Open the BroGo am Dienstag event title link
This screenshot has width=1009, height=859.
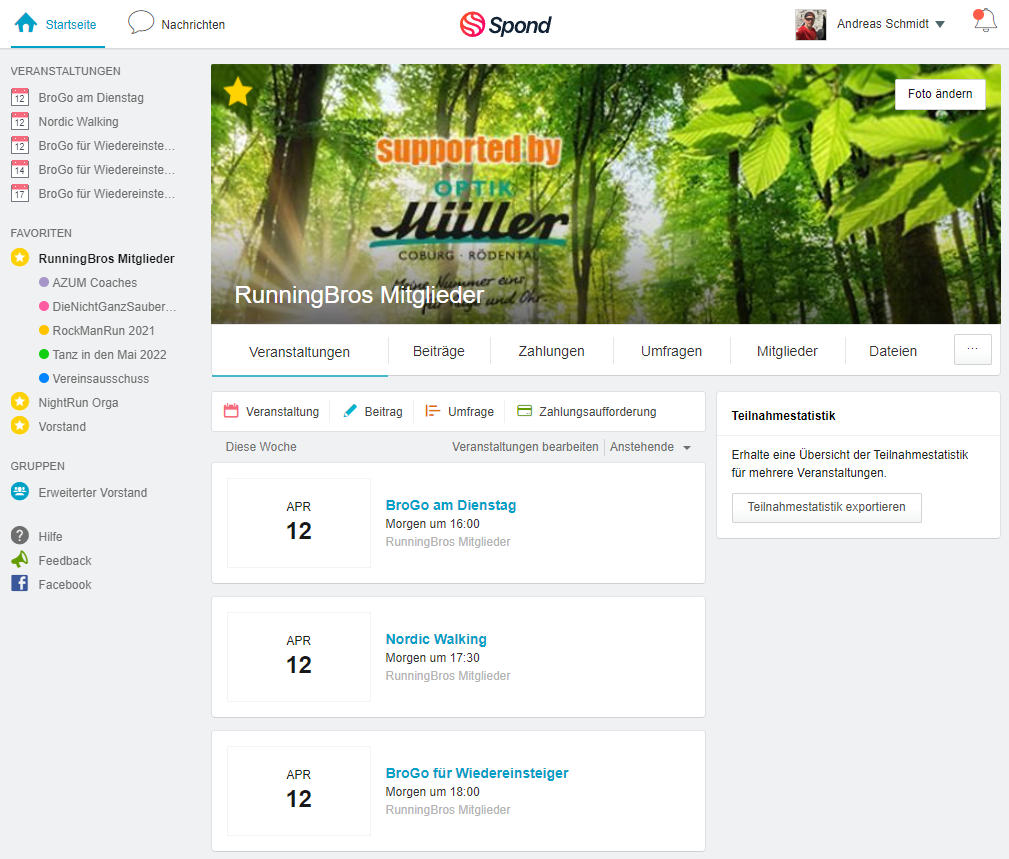[x=451, y=505]
